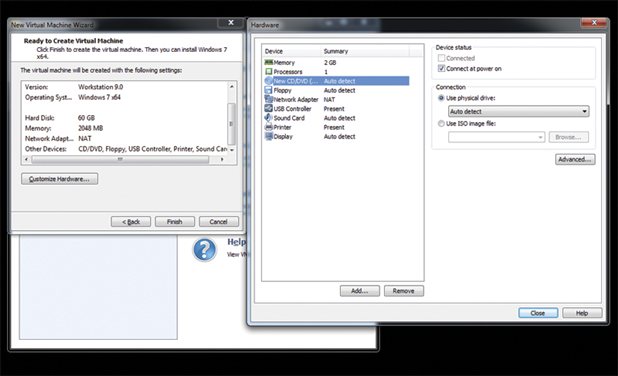Click Remove hardware button

pos(404,291)
